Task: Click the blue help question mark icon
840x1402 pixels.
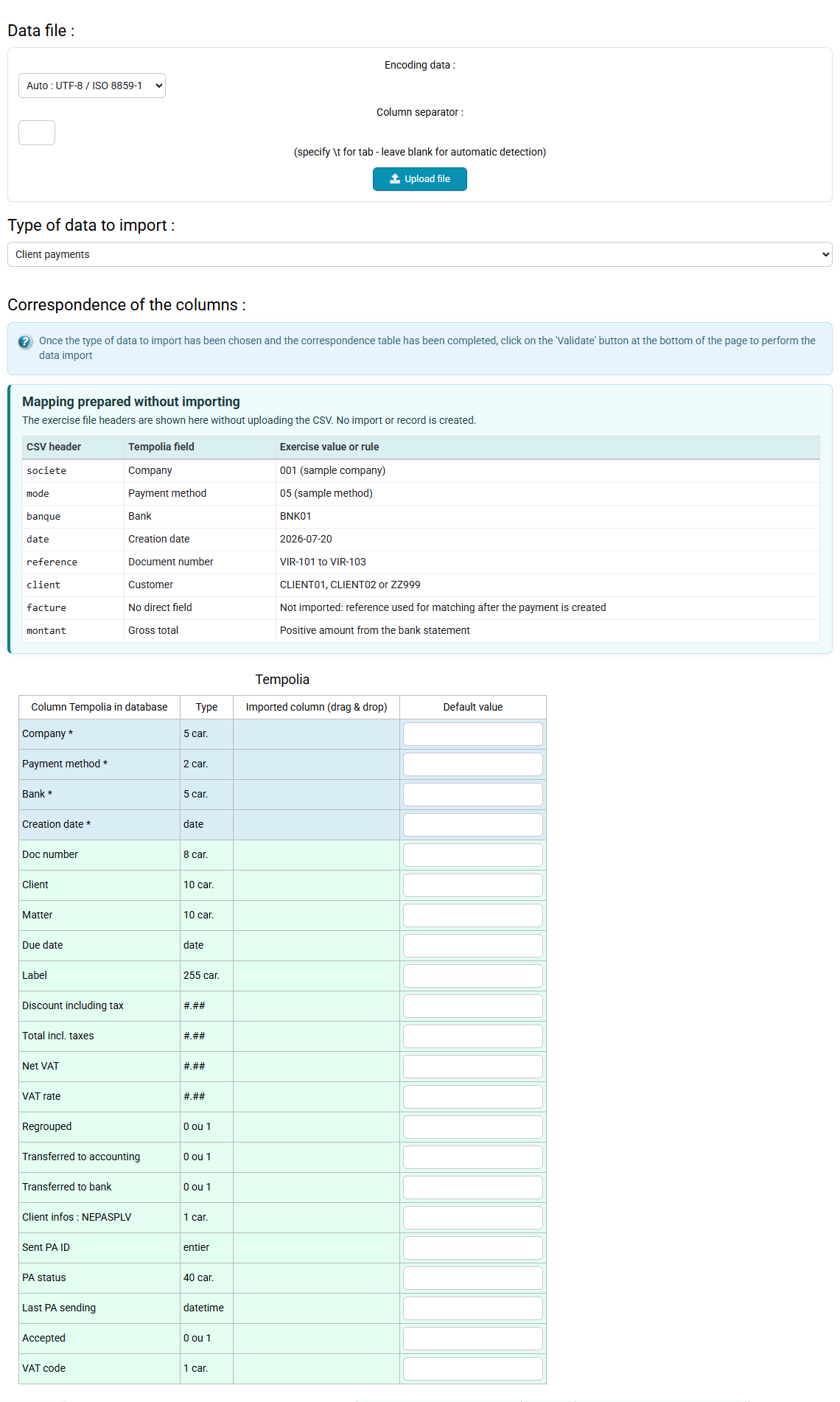Action: [25, 342]
